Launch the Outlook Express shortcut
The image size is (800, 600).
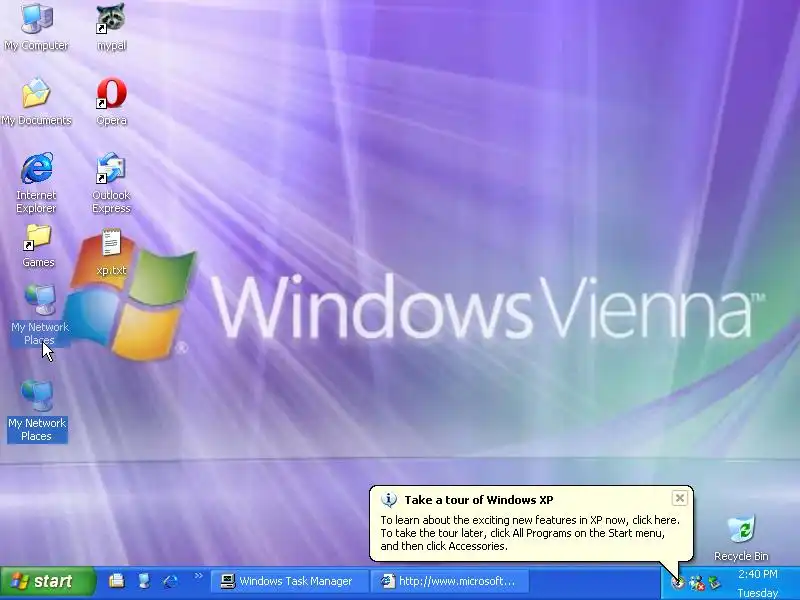pos(111,183)
